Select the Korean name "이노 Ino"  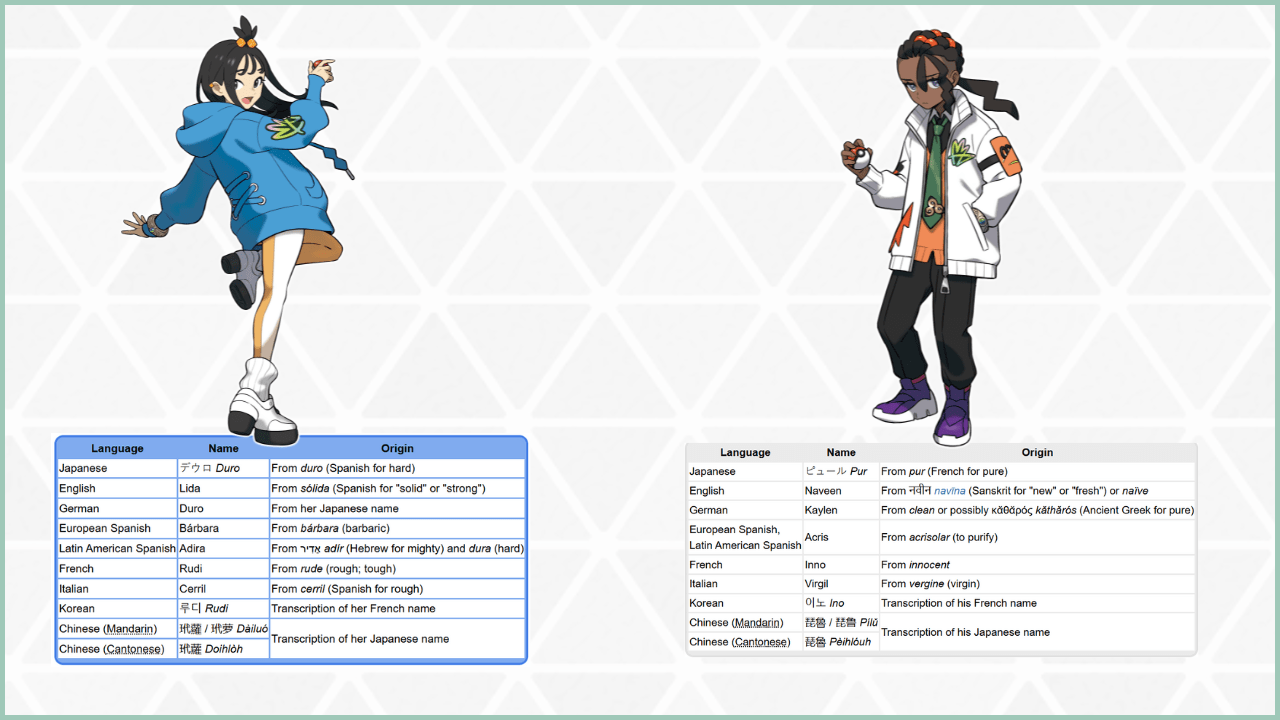[x=825, y=603]
